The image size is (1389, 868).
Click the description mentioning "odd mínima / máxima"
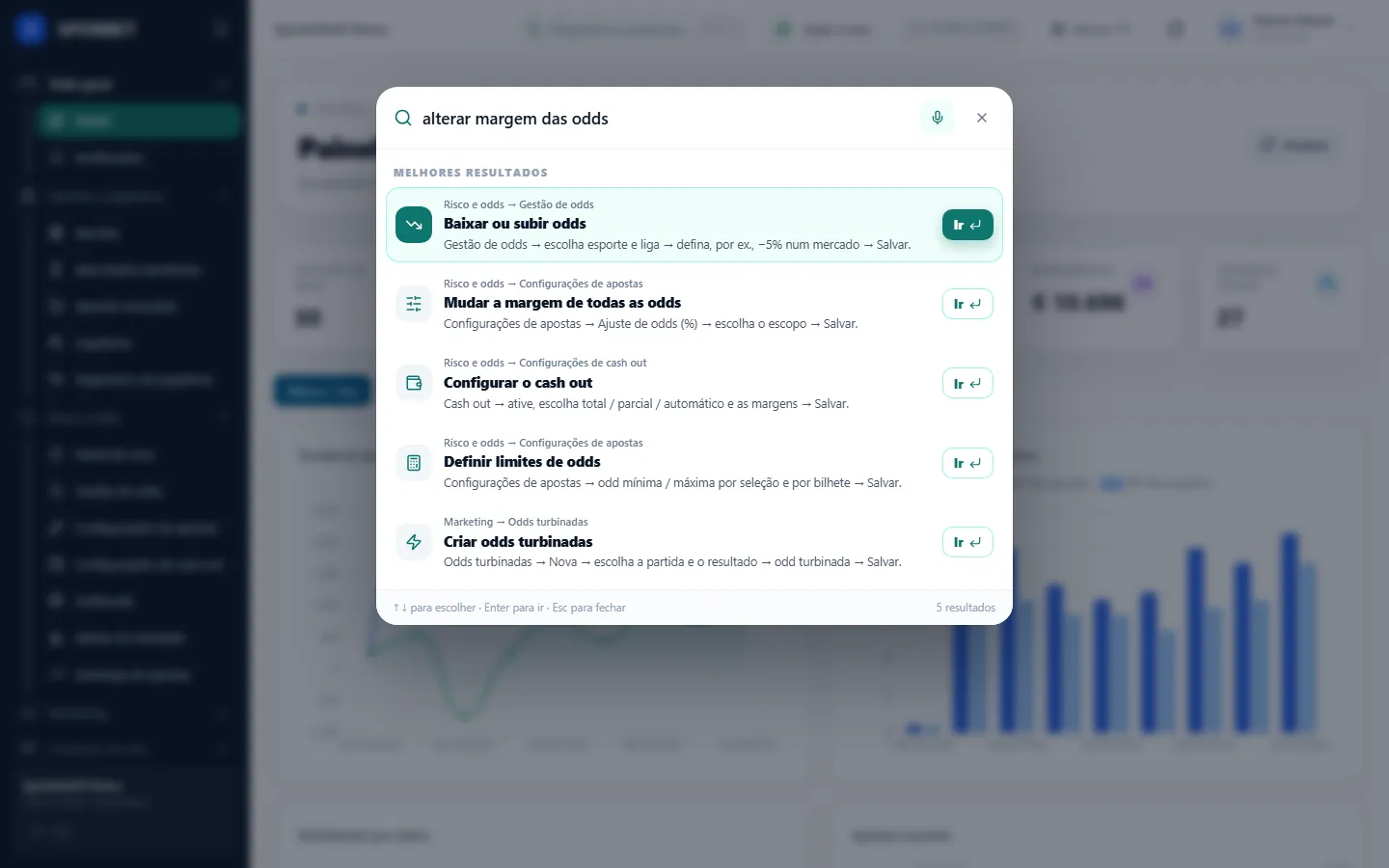(672, 483)
